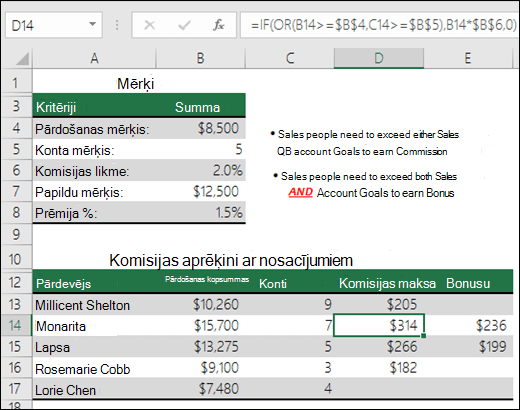Viewport: 520px width, 410px height.
Task: Select column B header
Action: [x=200, y=58]
